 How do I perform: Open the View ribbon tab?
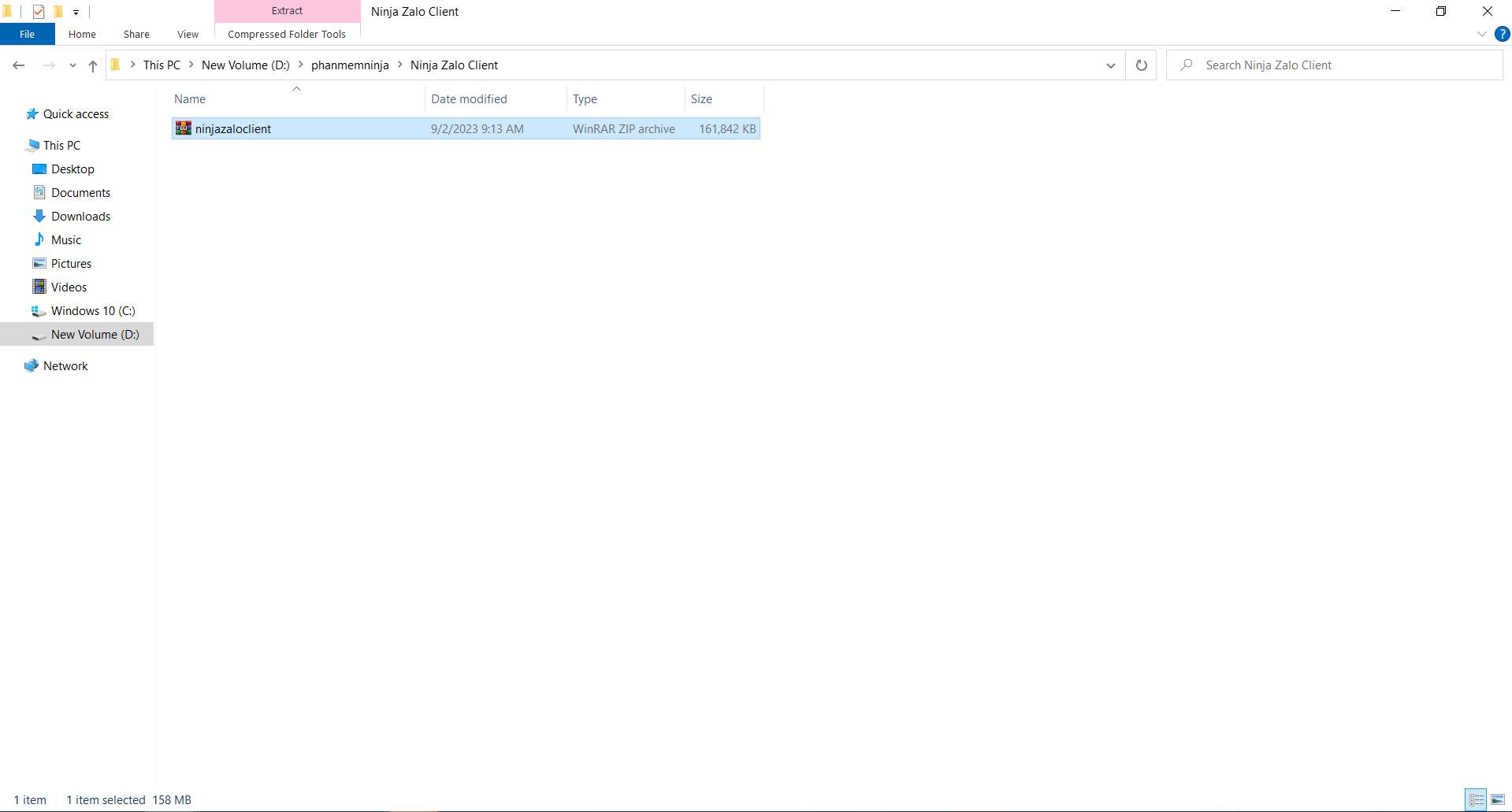188,34
